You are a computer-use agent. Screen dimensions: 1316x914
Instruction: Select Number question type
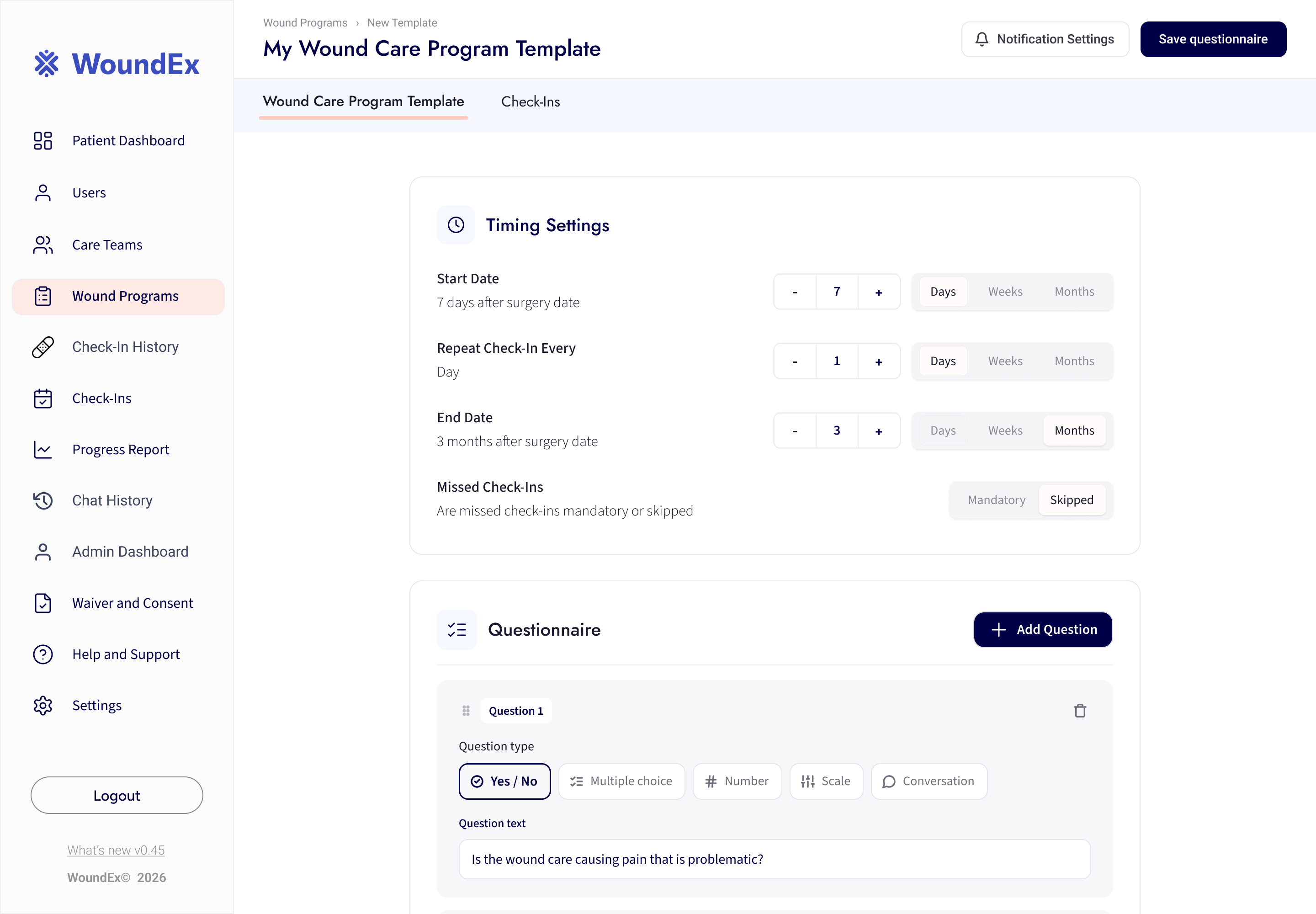point(737,781)
